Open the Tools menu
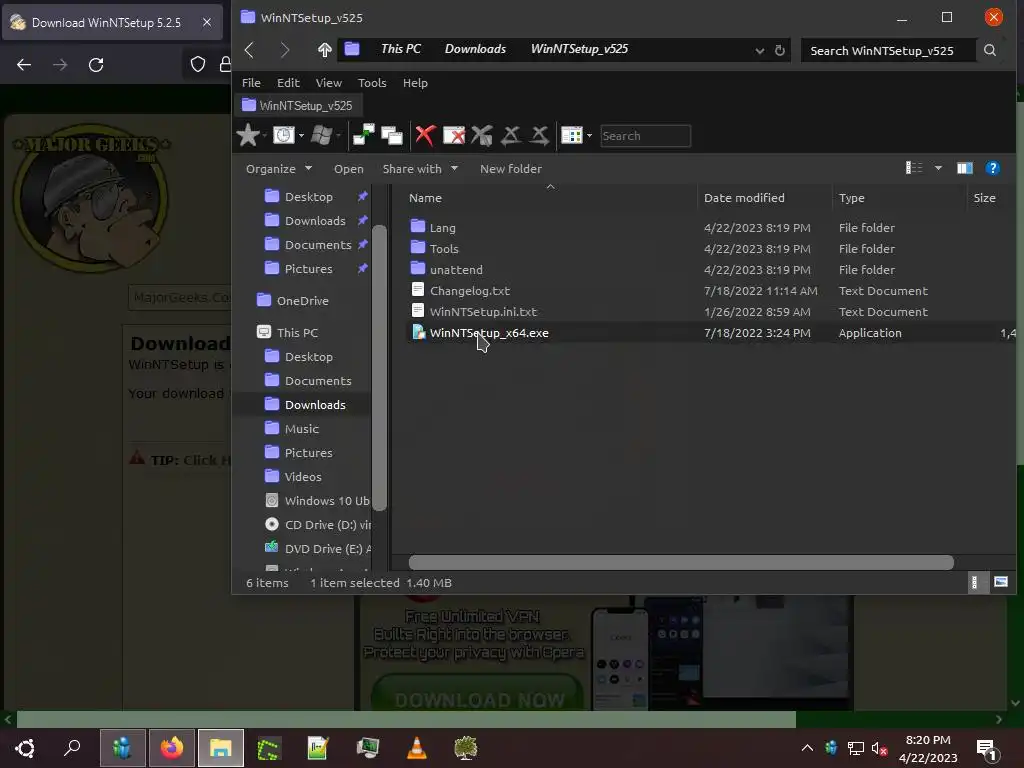 (x=372, y=83)
